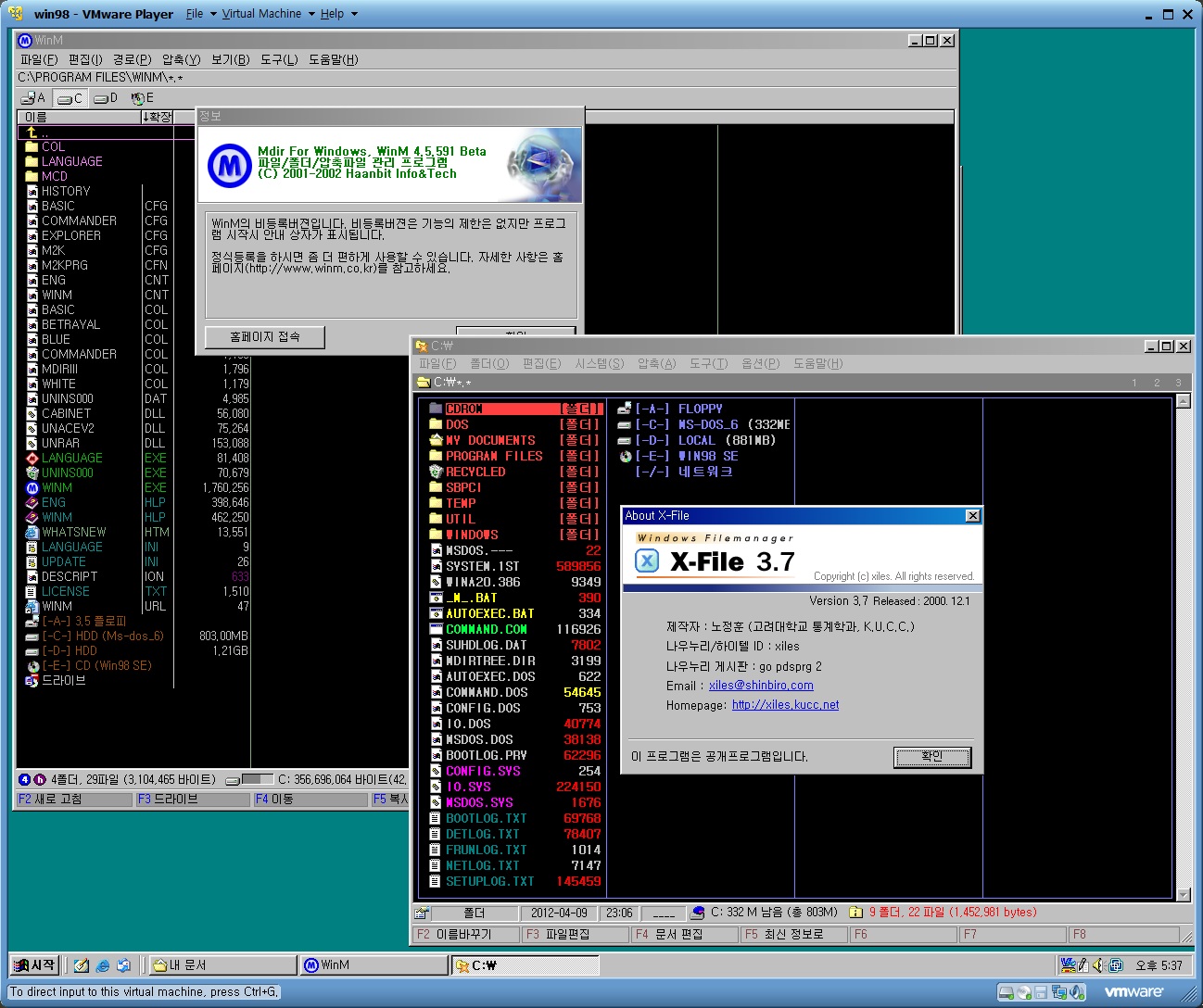Select UNINS000.EXE icon in WinM list

coord(32,472)
